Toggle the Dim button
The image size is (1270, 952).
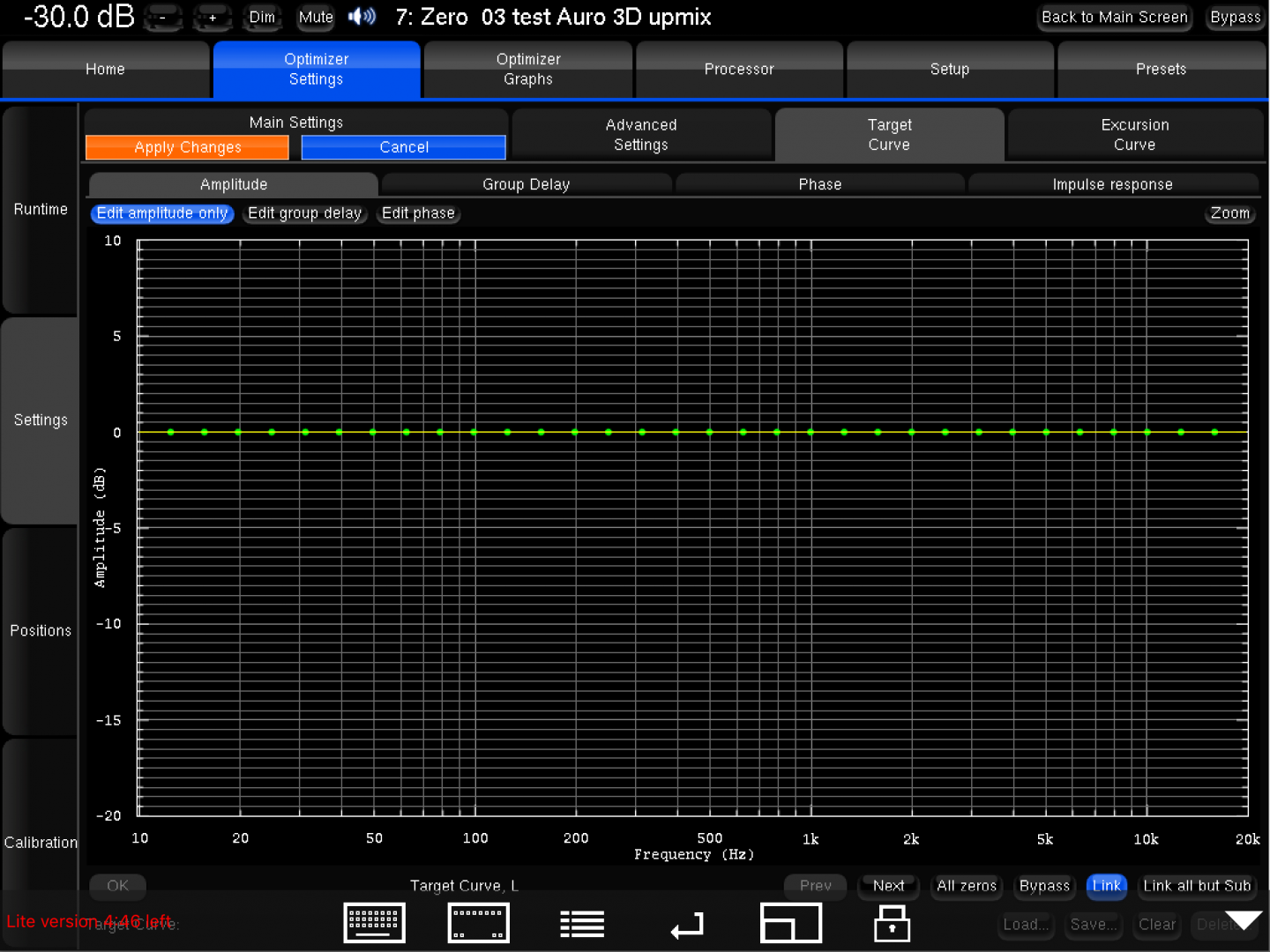[x=262, y=18]
